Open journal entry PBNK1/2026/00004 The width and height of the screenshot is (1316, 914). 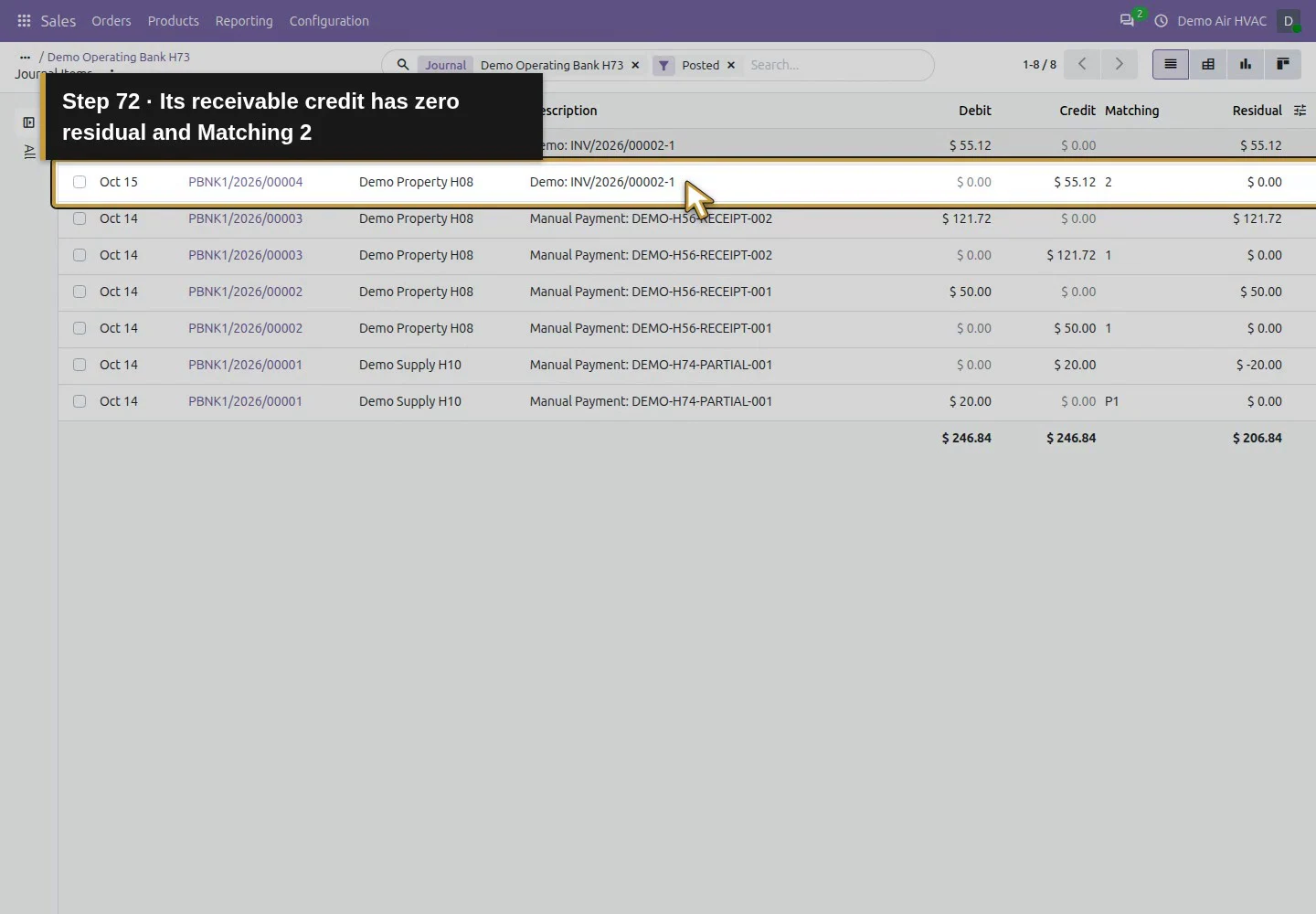click(245, 182)
